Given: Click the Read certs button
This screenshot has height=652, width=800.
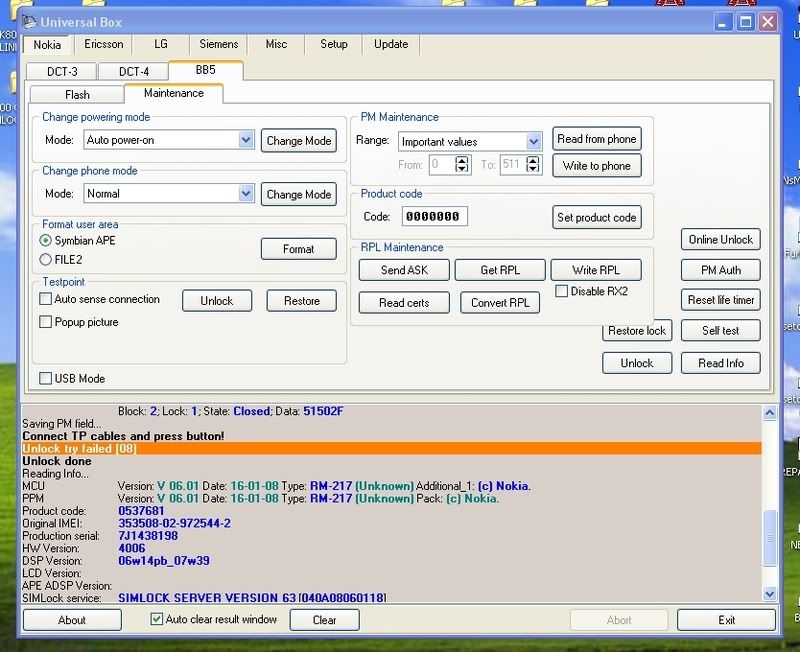Looking at the screenshot, I should (x=404, y=303).
